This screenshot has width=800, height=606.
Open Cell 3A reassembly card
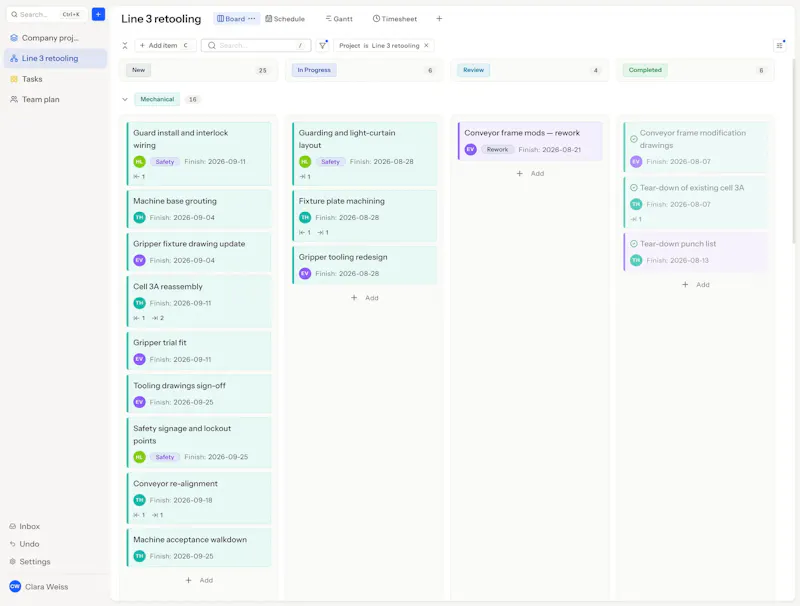199,301
